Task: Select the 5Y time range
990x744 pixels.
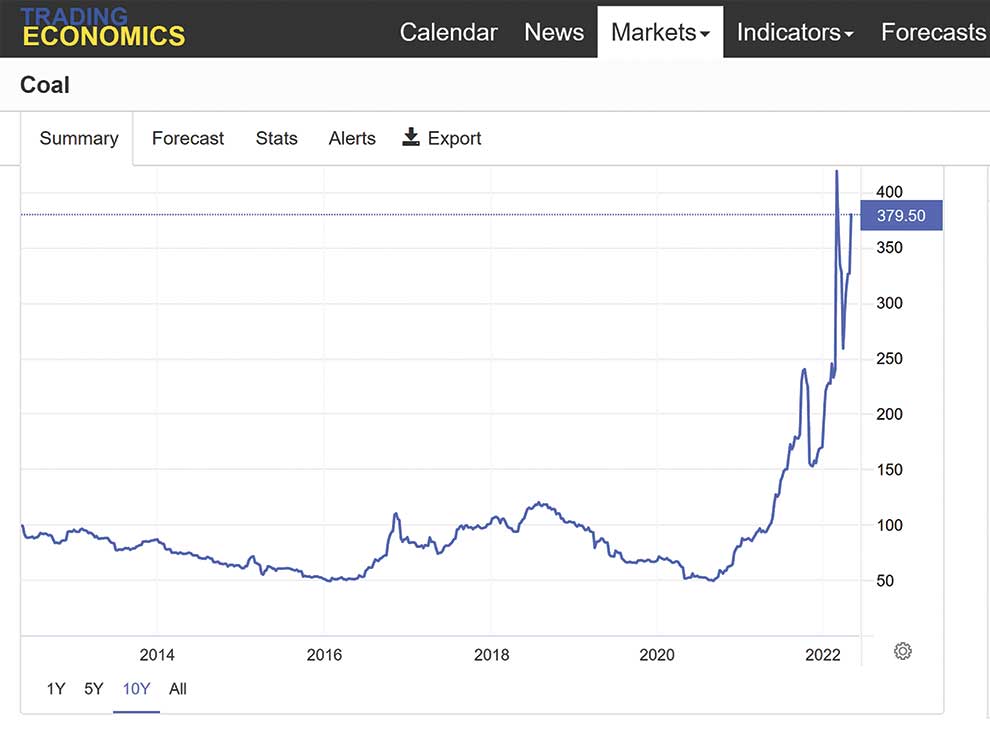Action: (x=94, y=688)
